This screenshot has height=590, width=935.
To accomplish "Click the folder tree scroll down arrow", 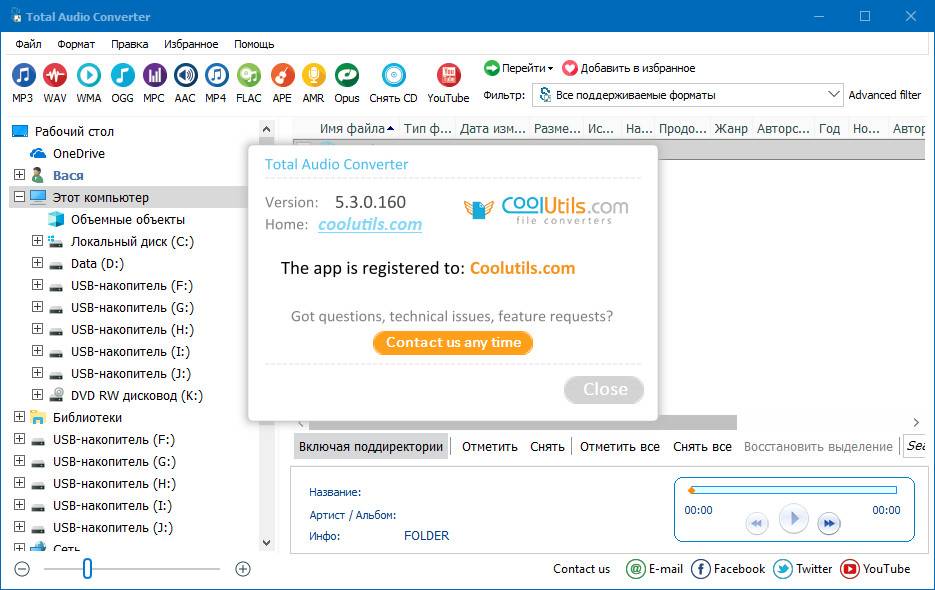I will (267, 543).
